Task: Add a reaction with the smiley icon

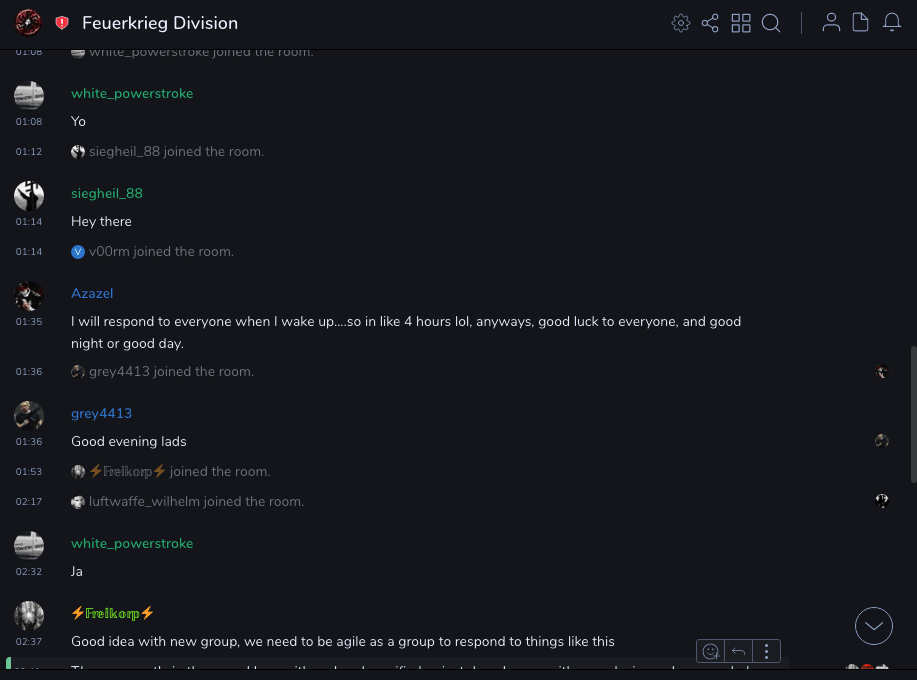Action: point(711,652)
